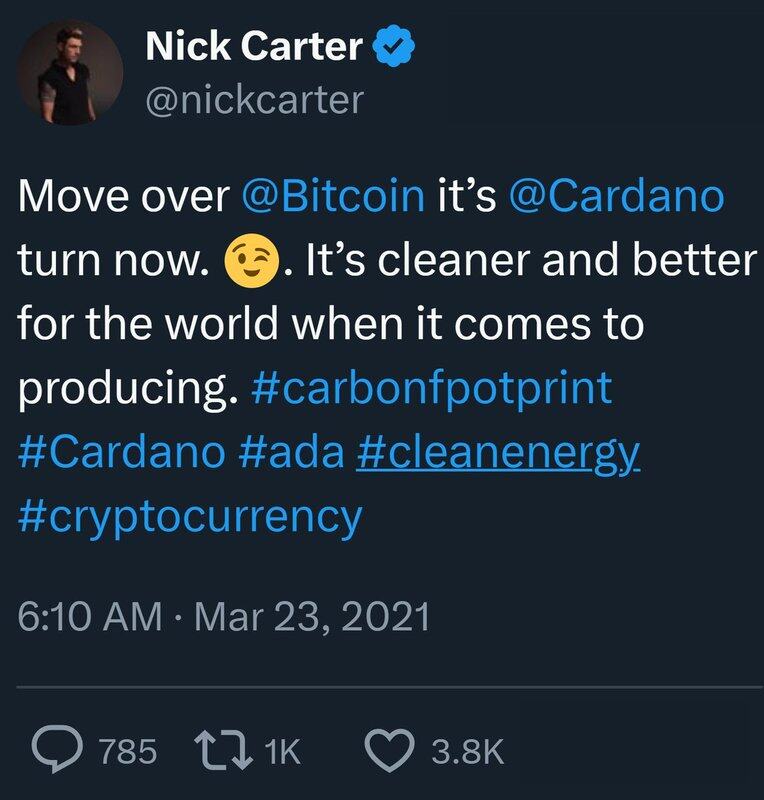Open the @Bitcoin mention
This screenshot has height=800, width=764.
pos(334,196)
